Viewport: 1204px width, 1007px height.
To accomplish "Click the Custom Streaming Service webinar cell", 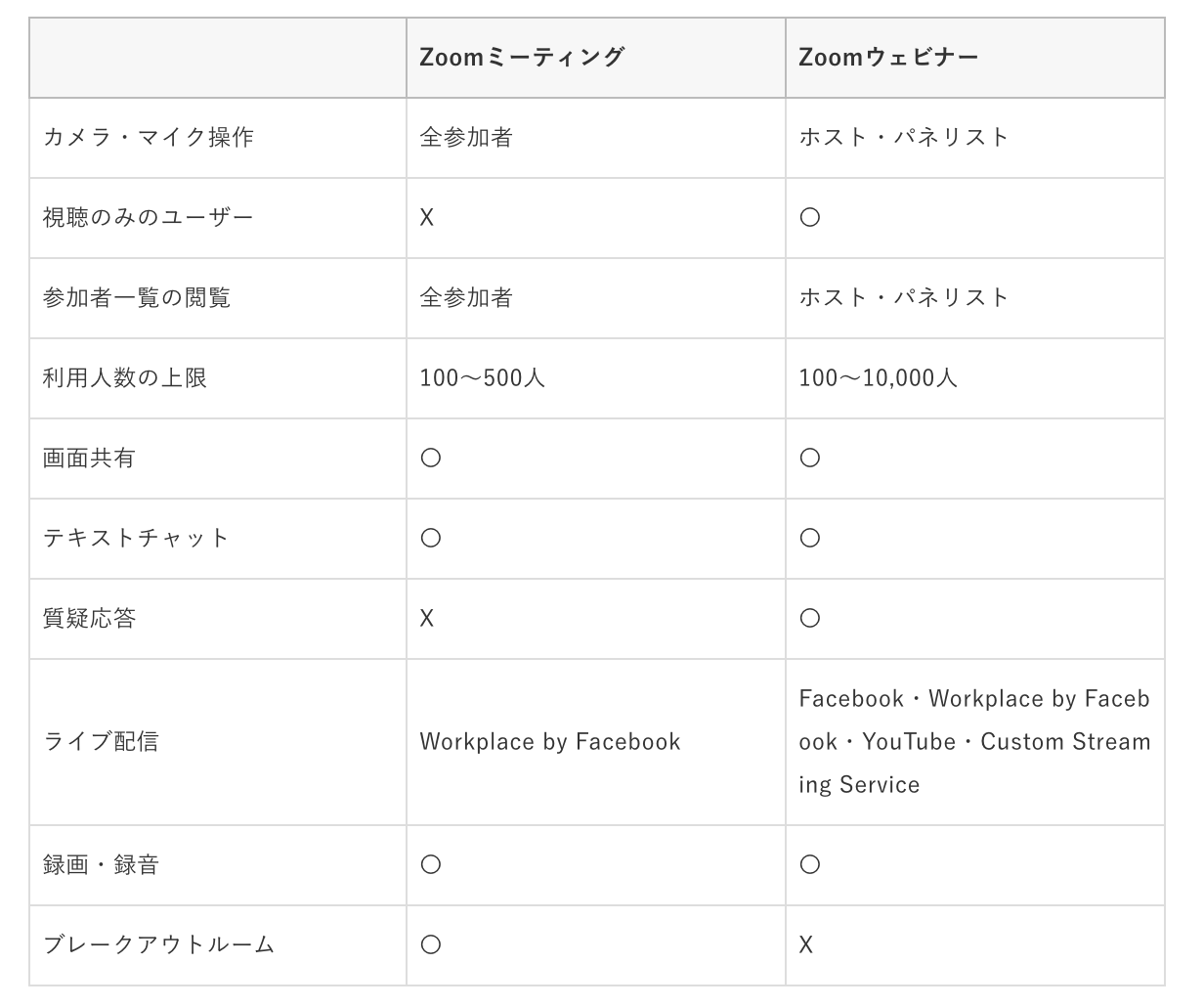I will tap(973, 742).
